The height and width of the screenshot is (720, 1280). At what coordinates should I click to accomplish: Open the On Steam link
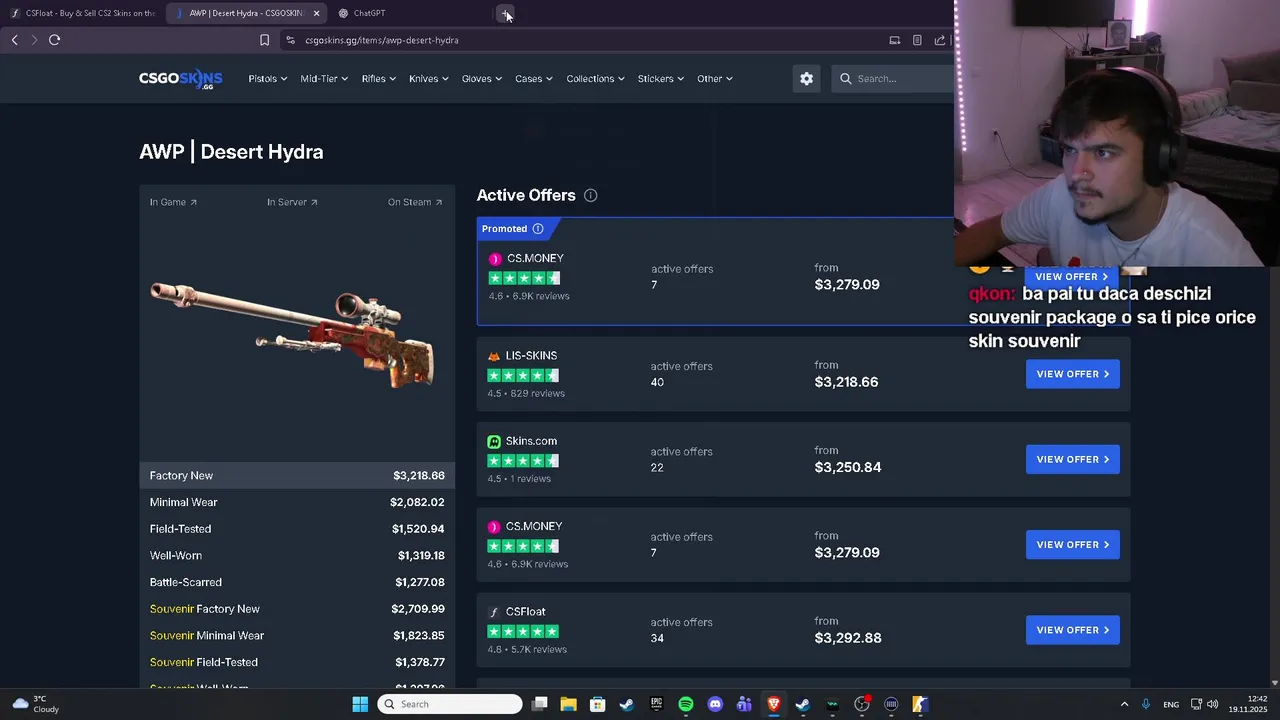(x=415, y=202)
